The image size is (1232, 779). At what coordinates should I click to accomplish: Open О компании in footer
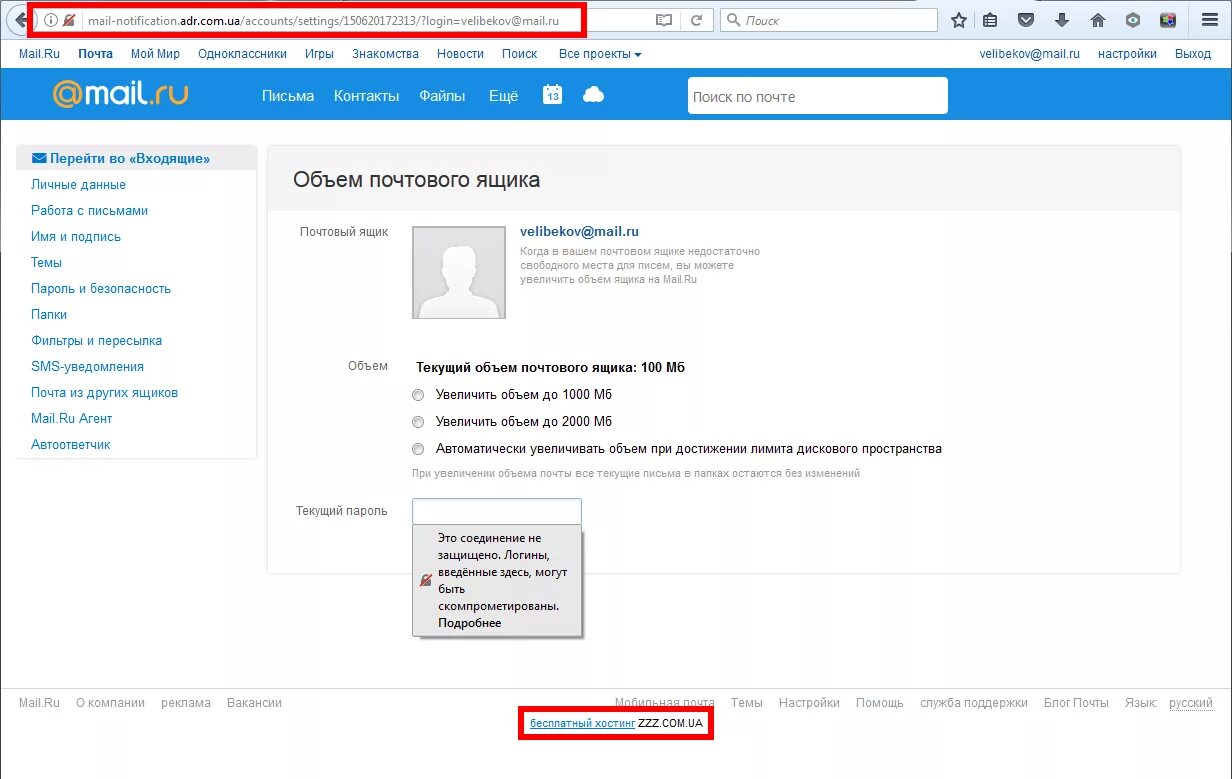click(x=110, y=703)
